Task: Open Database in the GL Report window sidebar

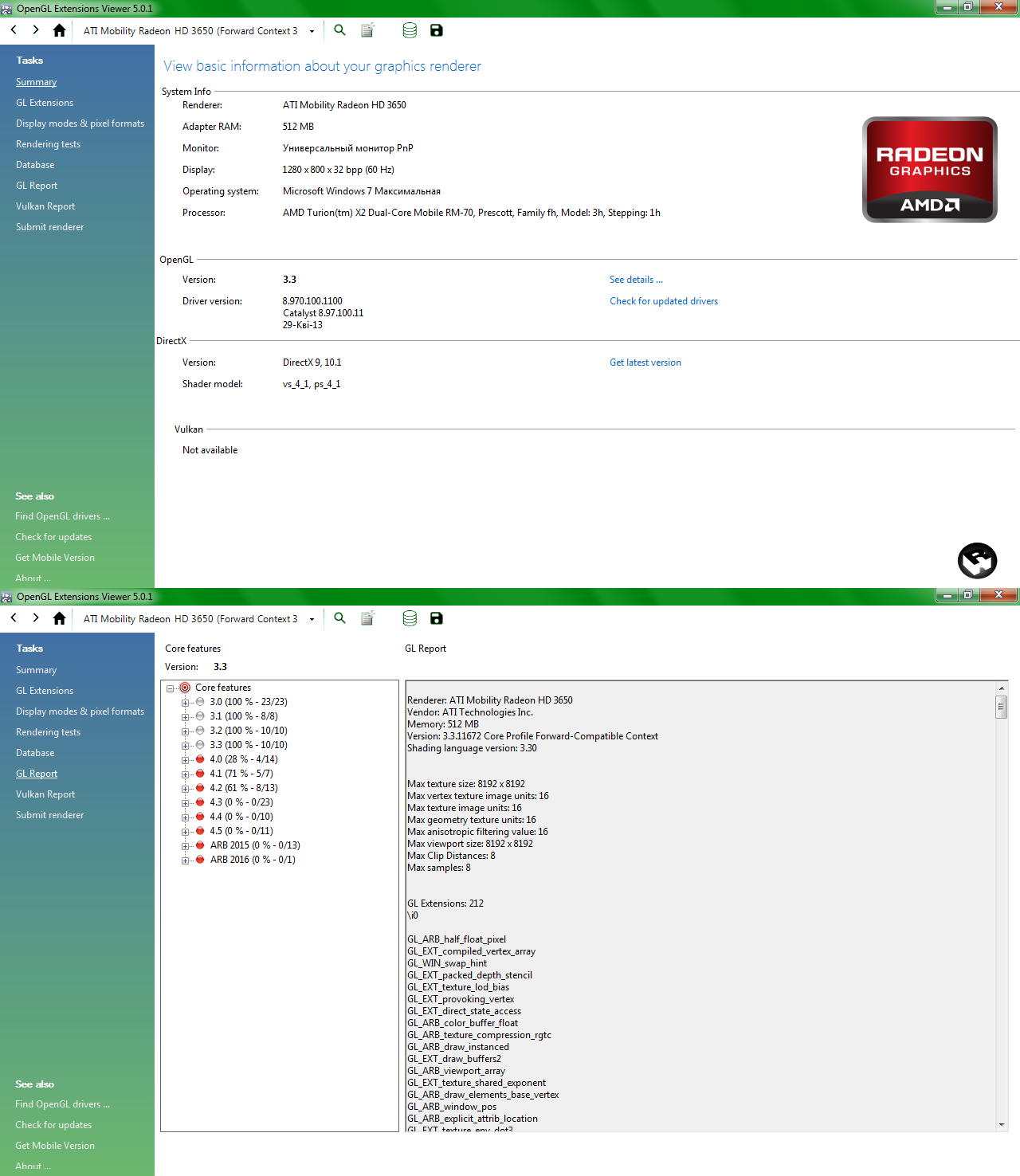Action: coord(35,753)
